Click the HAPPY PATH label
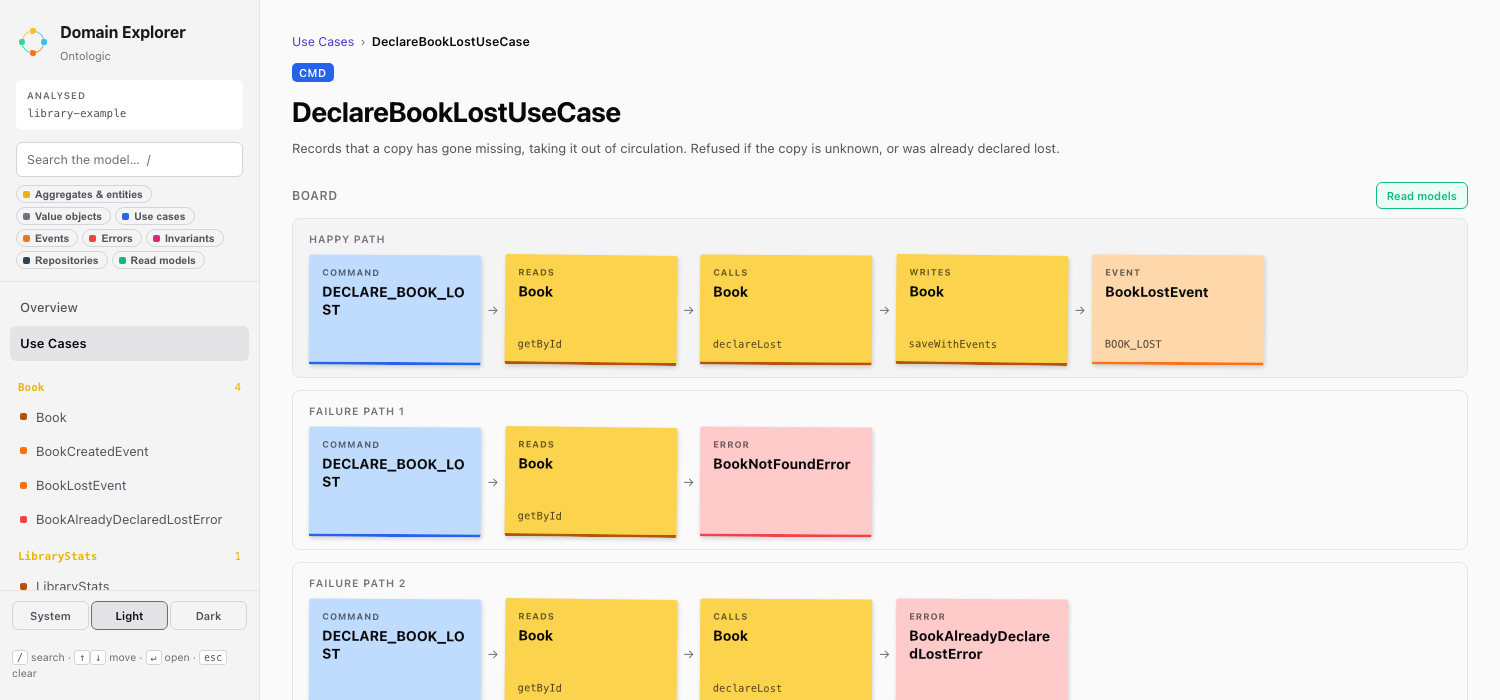This screenshot has height=700, width=1500. 347,239
